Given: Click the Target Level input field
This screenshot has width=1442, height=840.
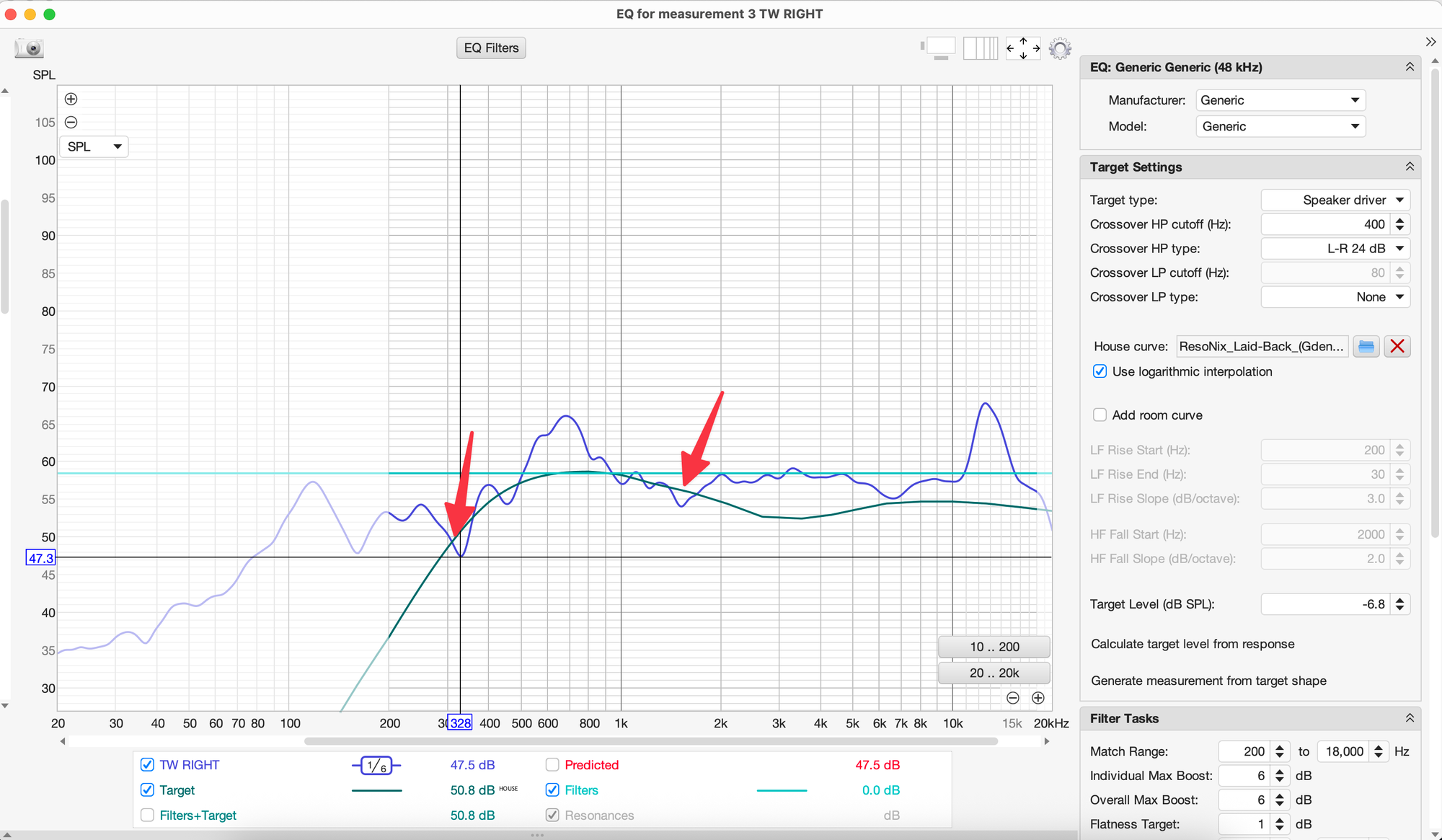Looking at the screenshot, I should [1325, 604].
